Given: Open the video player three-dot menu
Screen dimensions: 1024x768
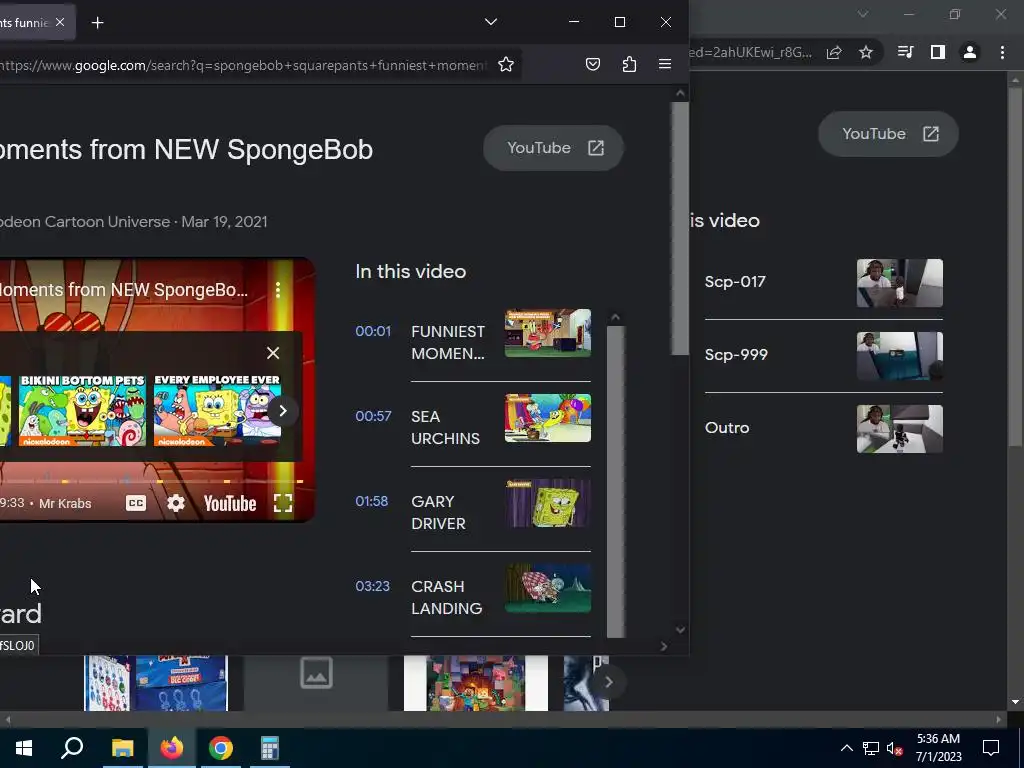Looking at the screenshot, I should (x=278, y=290).
